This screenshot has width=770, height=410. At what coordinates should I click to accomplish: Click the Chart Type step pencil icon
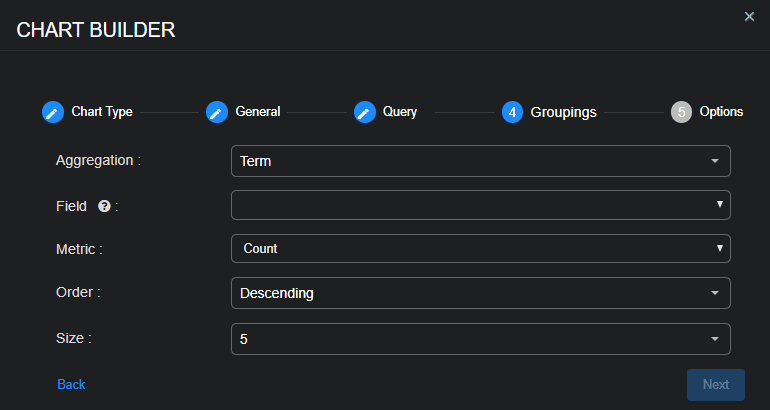coord(53,112)
